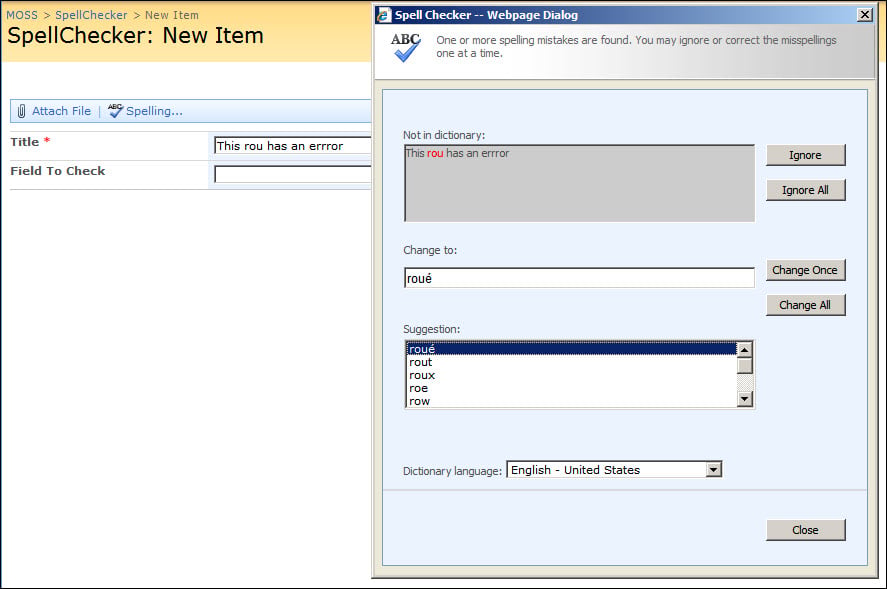The height and width of the screenshot is (589, 887).
Task: Select suggestion 'rout'
Action: [571, 362]
